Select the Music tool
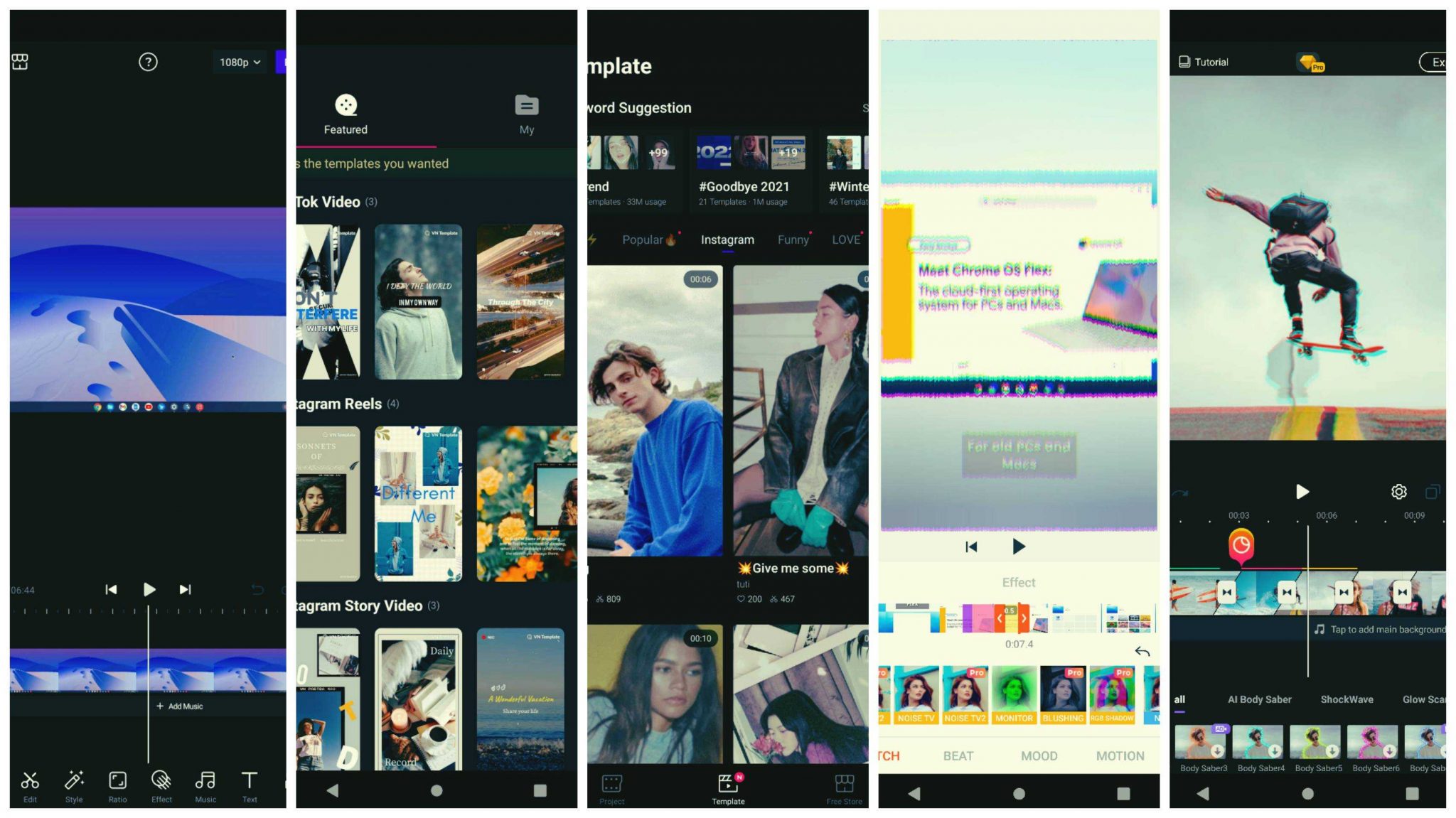 click(205, 787)
